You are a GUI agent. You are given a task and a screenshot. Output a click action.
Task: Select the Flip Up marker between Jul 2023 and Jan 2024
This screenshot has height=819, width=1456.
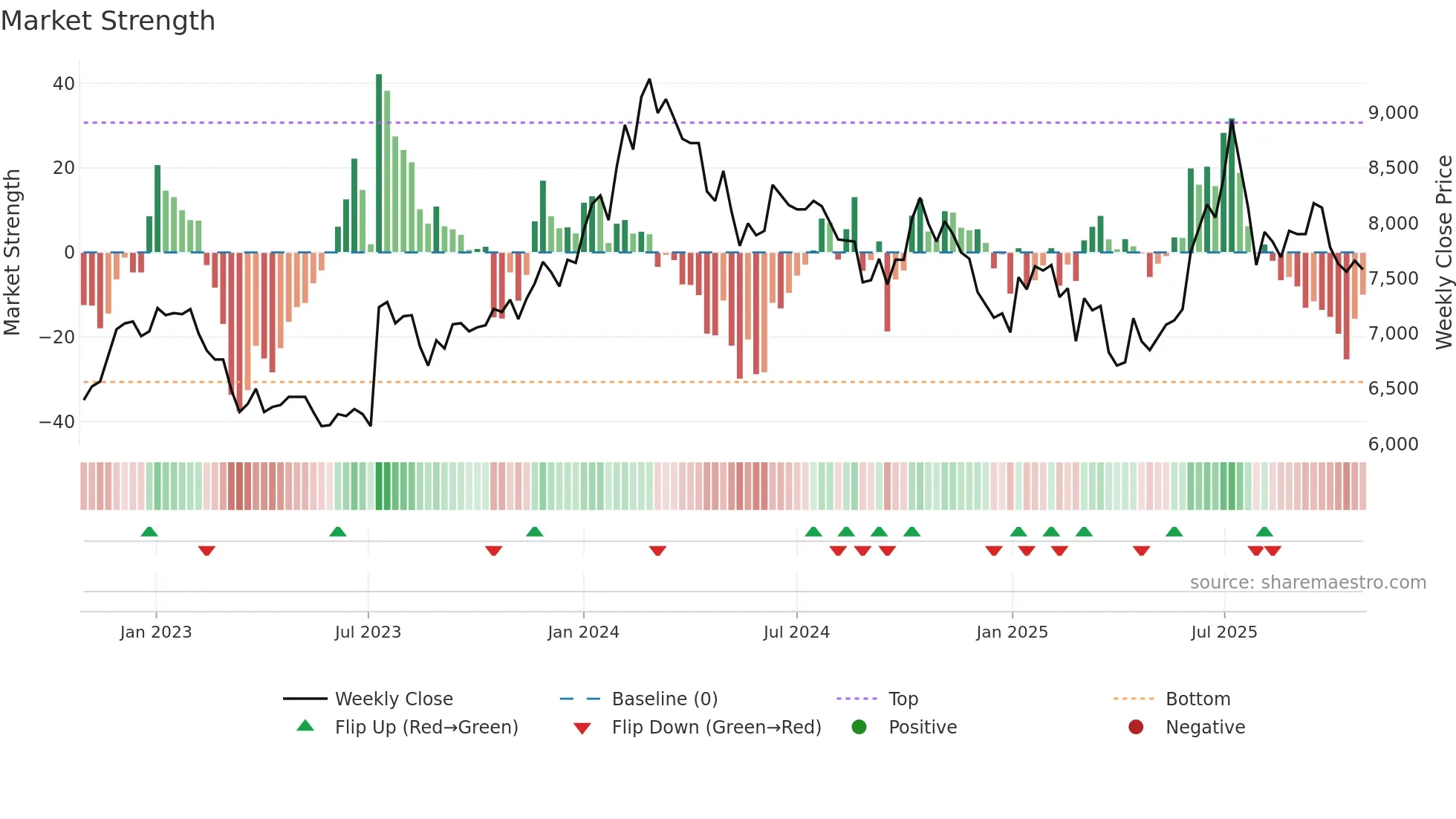[535, 531]
